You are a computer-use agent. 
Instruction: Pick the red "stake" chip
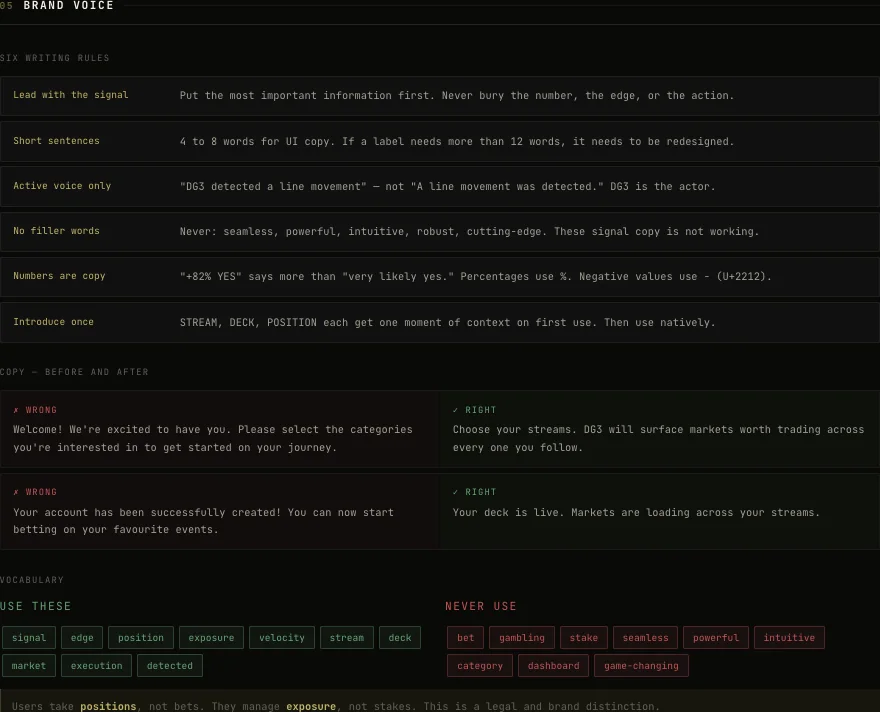click(x=584, y=637)
